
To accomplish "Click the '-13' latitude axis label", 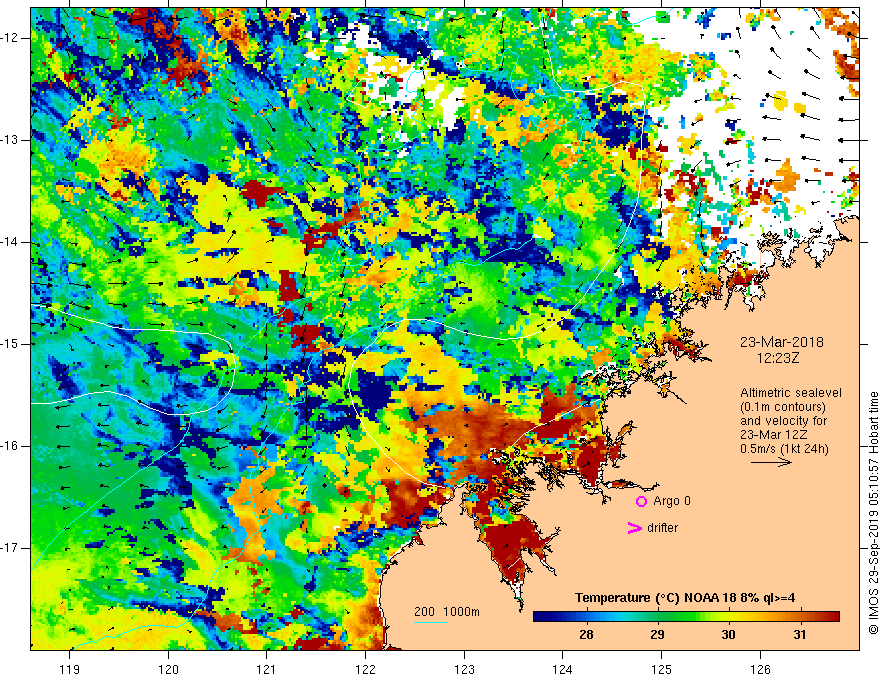I will pyautogui.click(x=10, y=140).
